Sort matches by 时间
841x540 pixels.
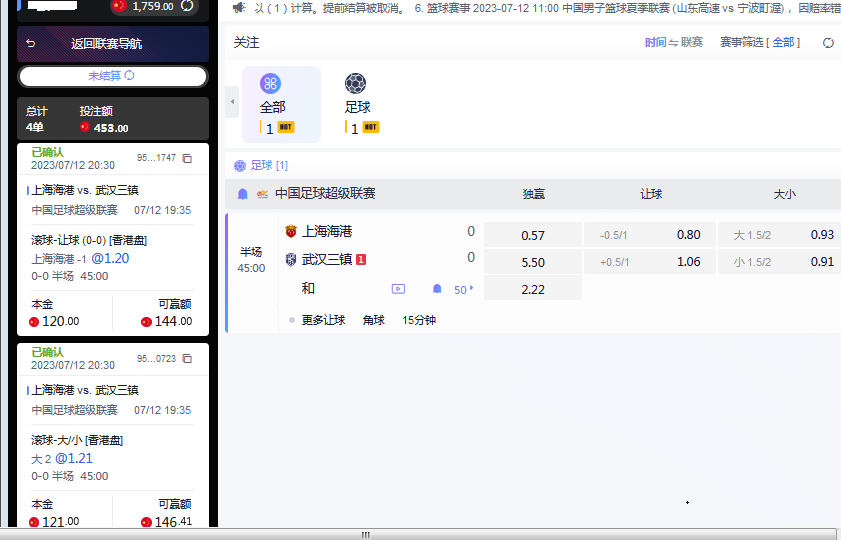(x=655, y=42)
